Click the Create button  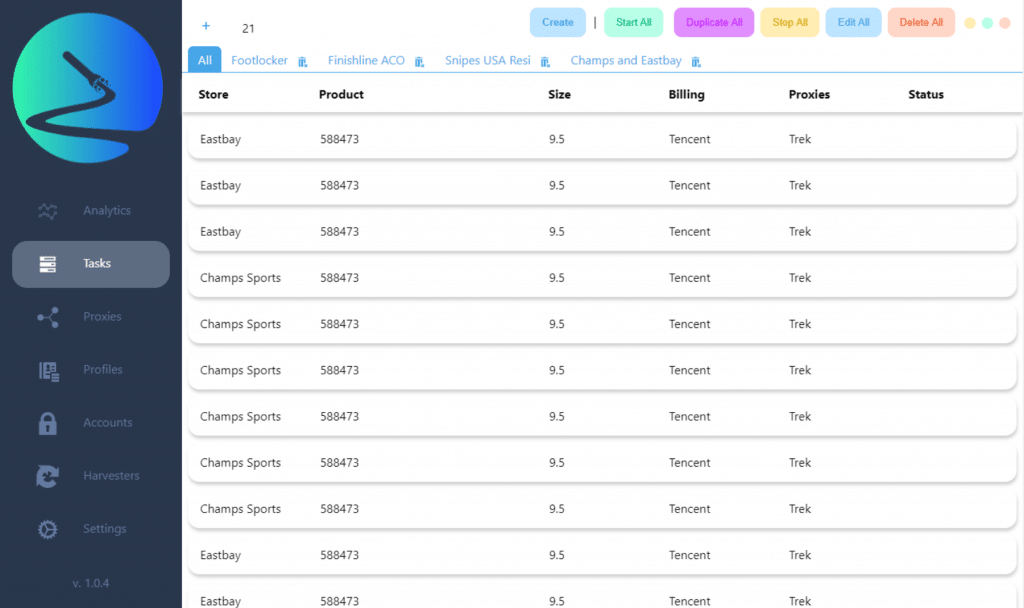(x=558, y=22)
